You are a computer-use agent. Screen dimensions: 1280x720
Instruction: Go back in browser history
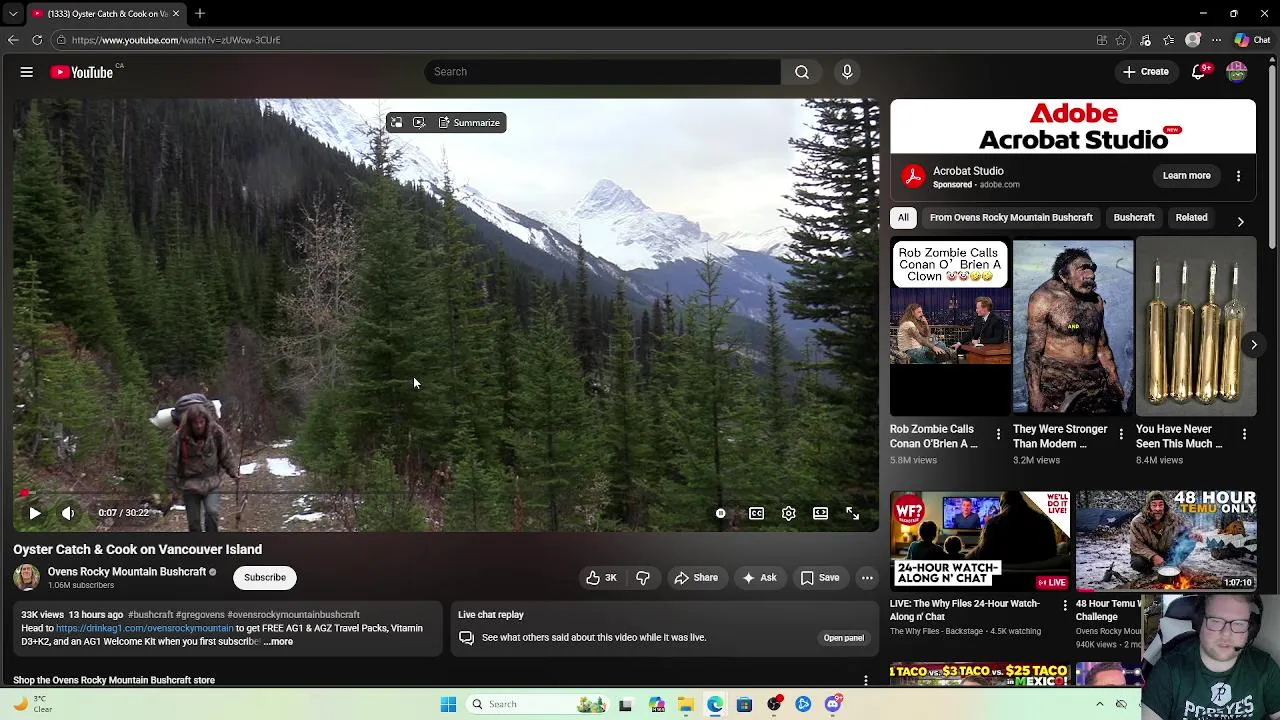coord(13,40)
